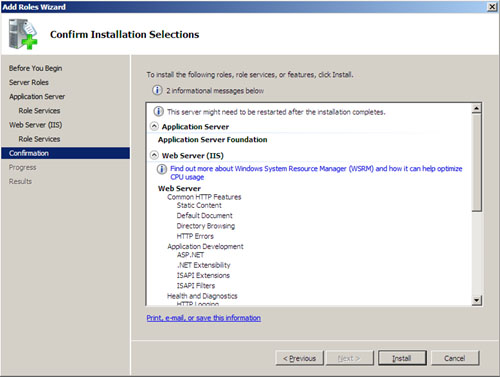This screenshot has height=377, width=500.
Task: Click the greyed-out Next button
Action: tap(349, 358)
